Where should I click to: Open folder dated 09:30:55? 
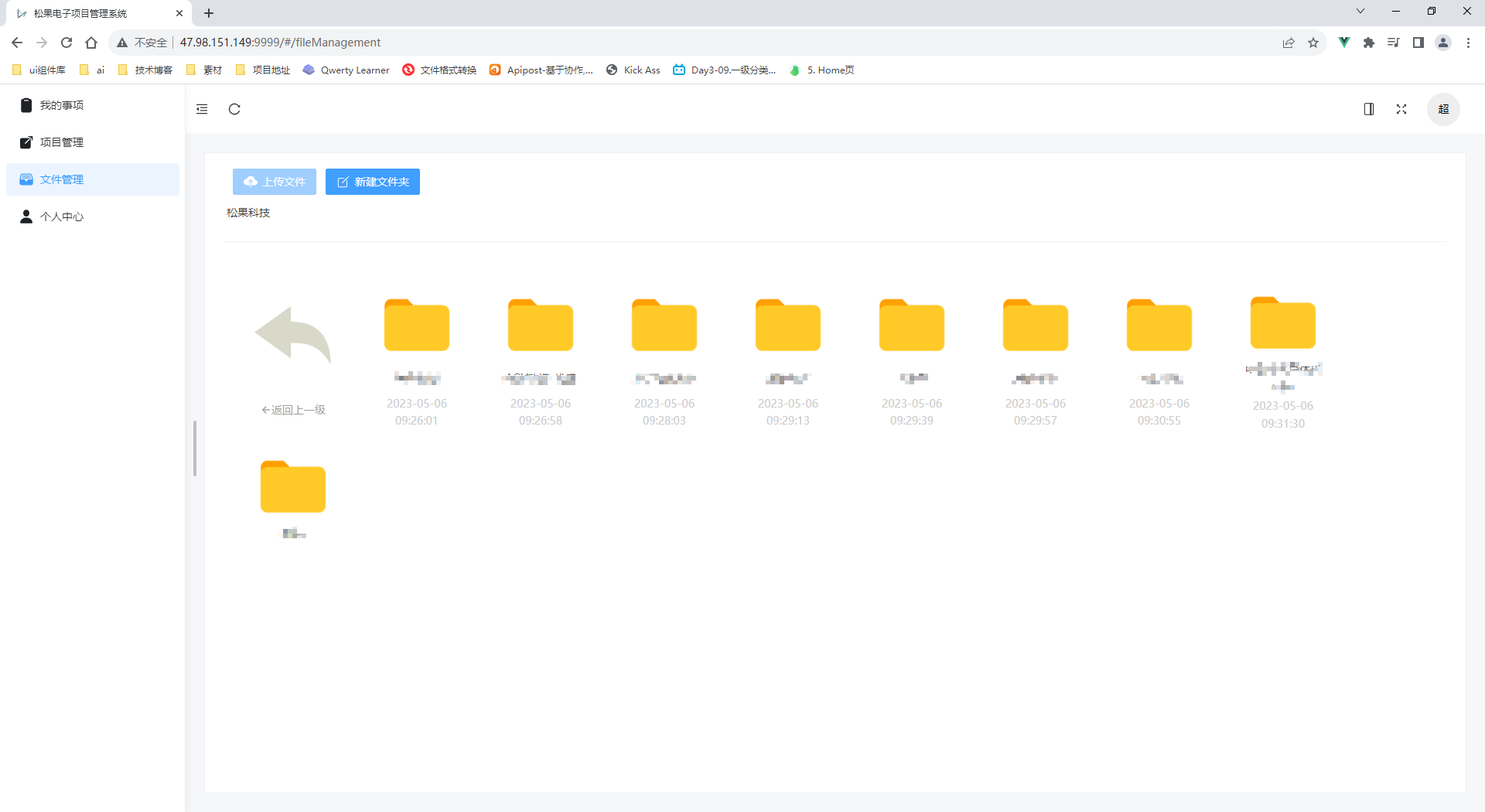(1159, 325)
